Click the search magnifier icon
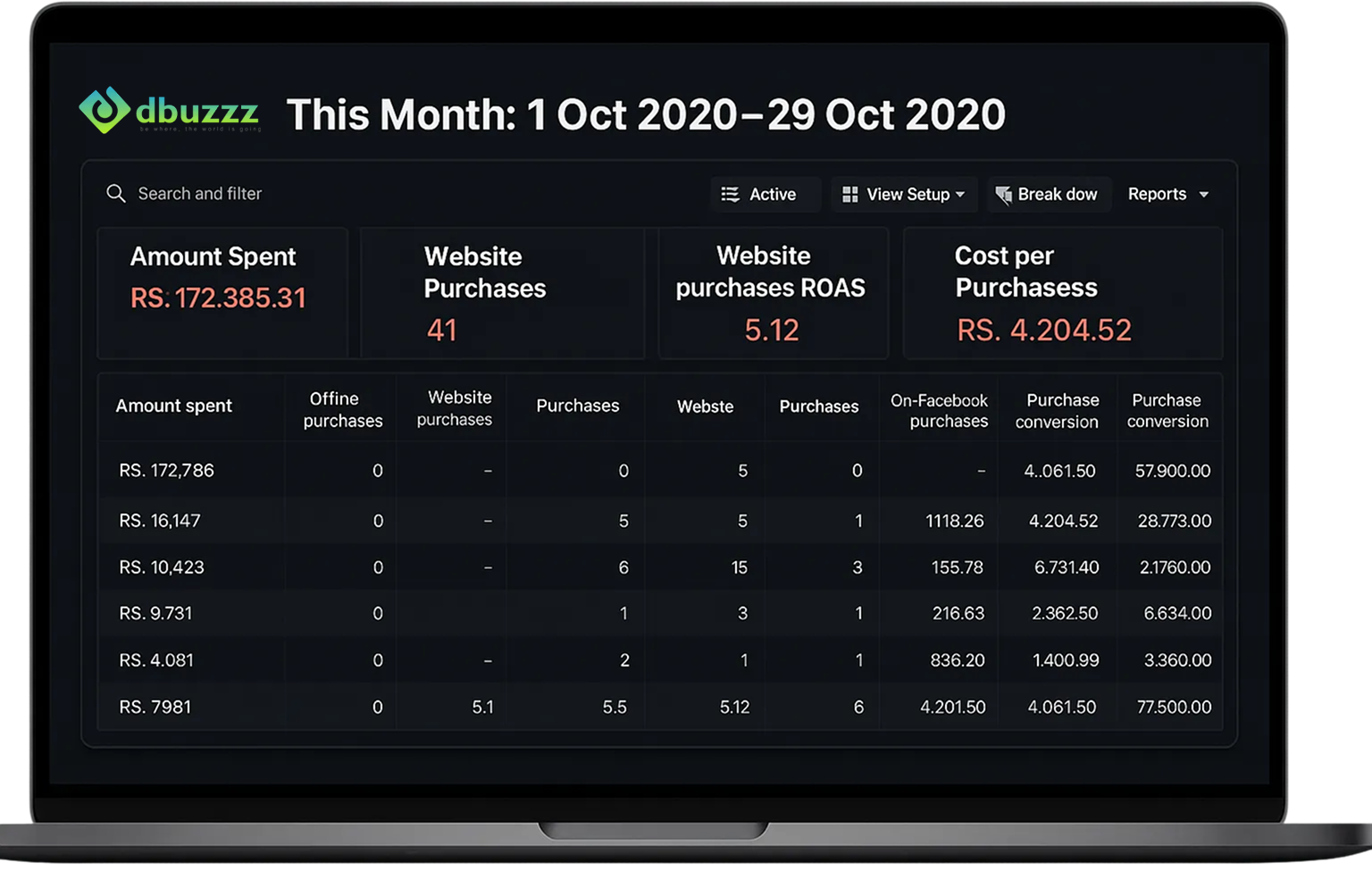Image resolution: width=1372 pixels, height=879 pixels. pyautogui.click(x=116, y=194)
